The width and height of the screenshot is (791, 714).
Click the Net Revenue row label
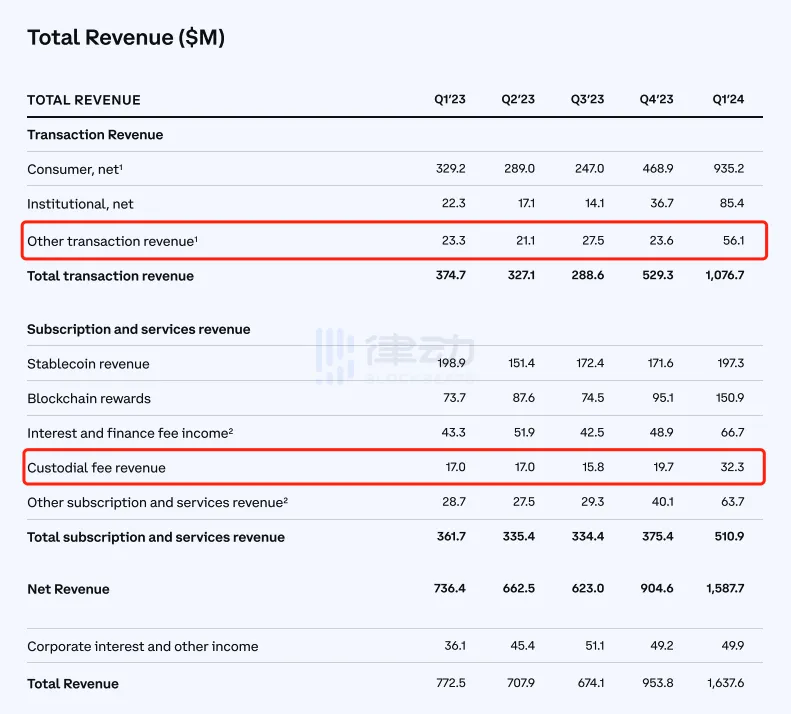(x=68, y=589)
